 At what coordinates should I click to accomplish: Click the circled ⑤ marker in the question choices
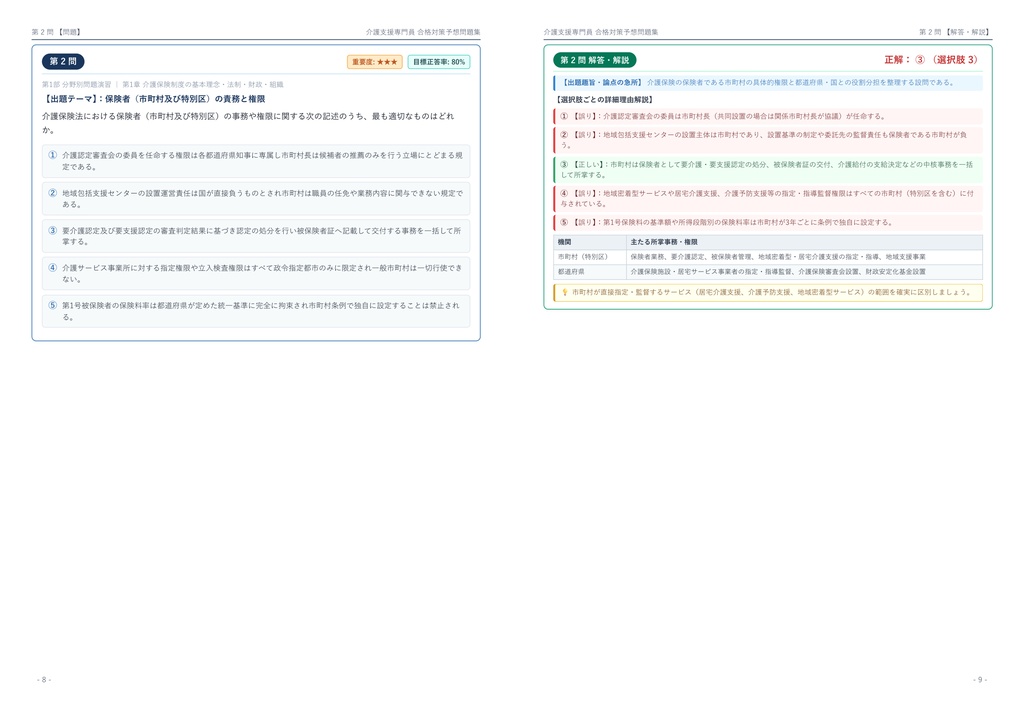click(53, 305)
